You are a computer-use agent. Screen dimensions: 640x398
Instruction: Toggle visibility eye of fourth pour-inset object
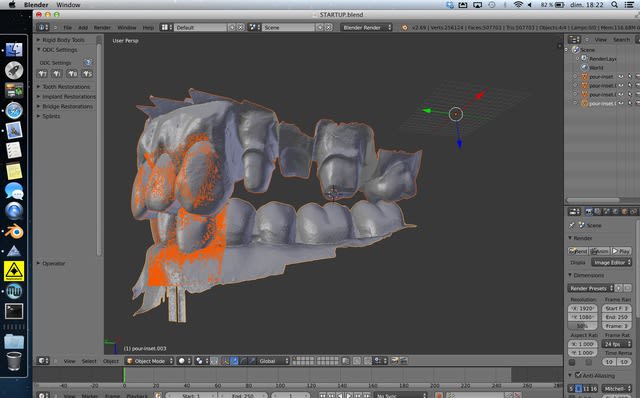click(621, 103)
